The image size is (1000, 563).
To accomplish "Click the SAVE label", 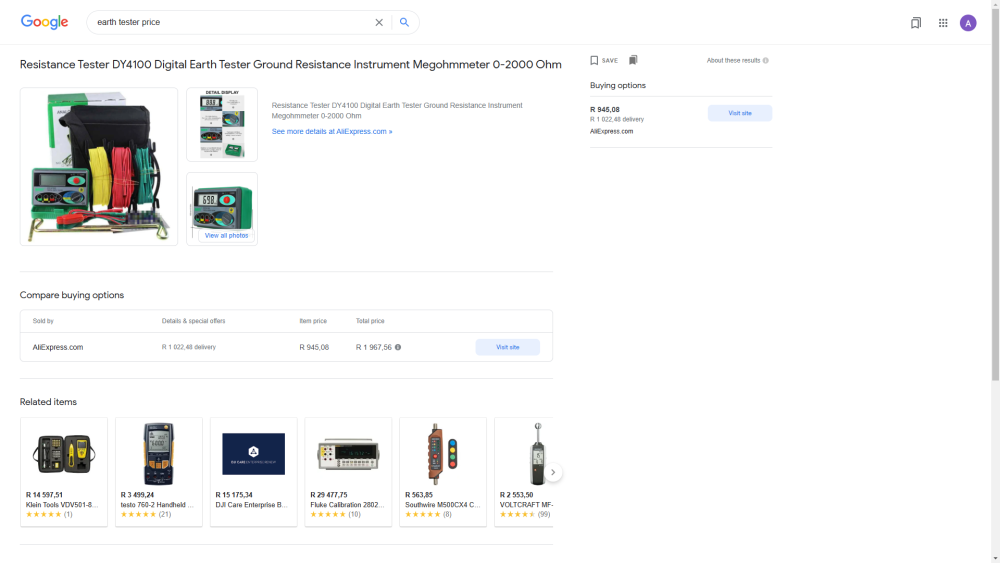I will (x=610, y=61).
